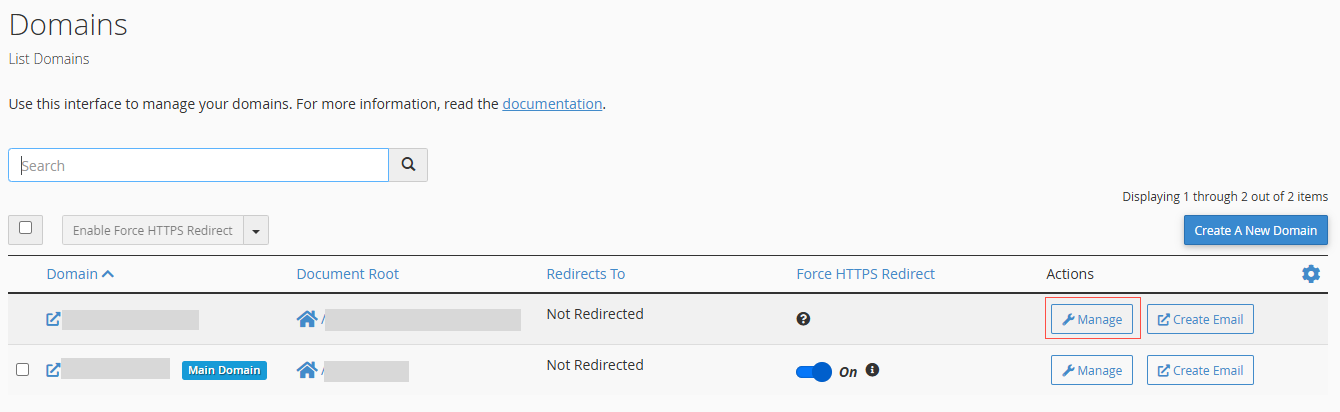The width and height of the screenshot is (1340, 412).
Task: Click Create Email for Main Domain row
Action: coord(1200,370)
